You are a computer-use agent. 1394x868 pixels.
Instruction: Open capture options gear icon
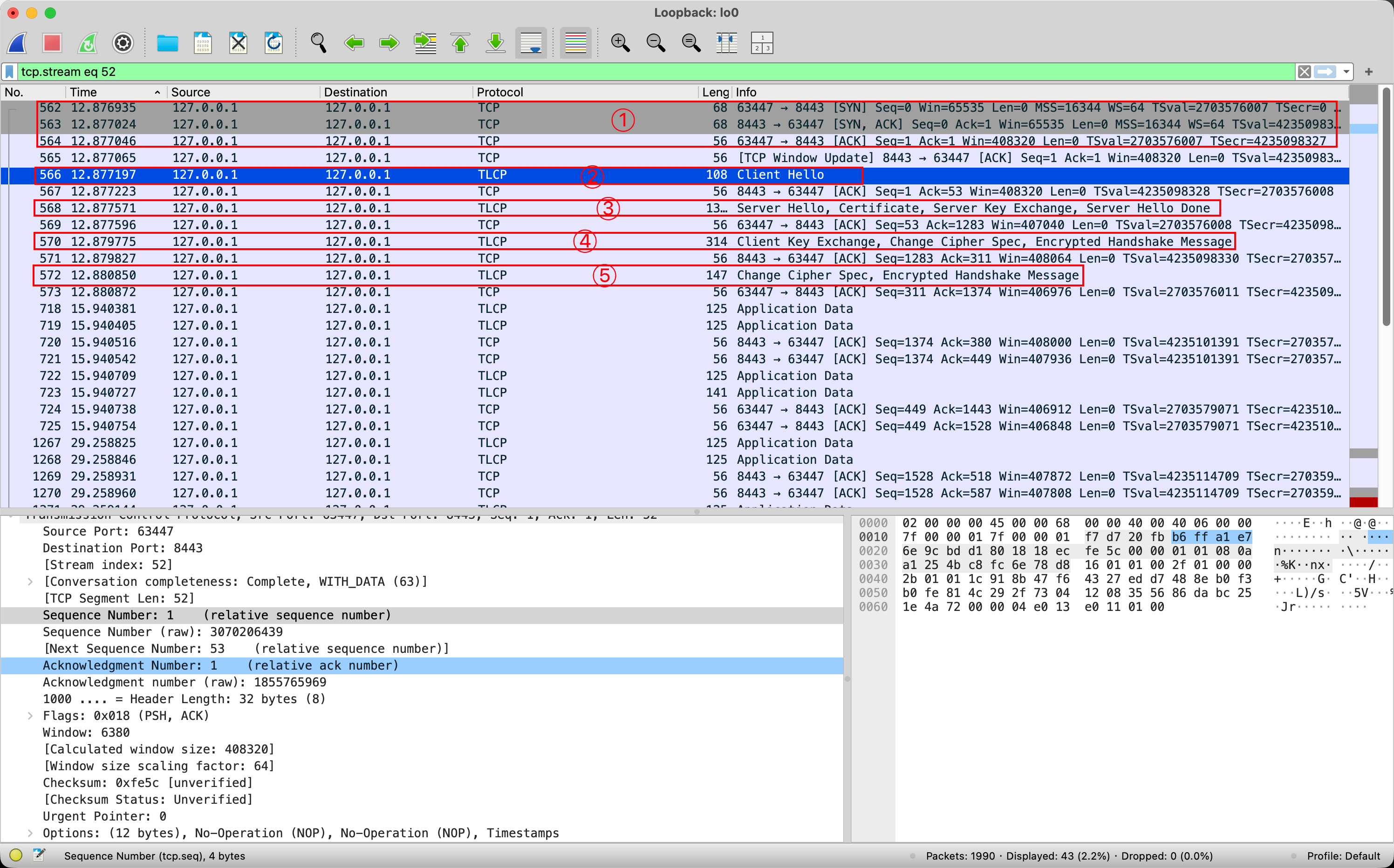click(123, 43)
